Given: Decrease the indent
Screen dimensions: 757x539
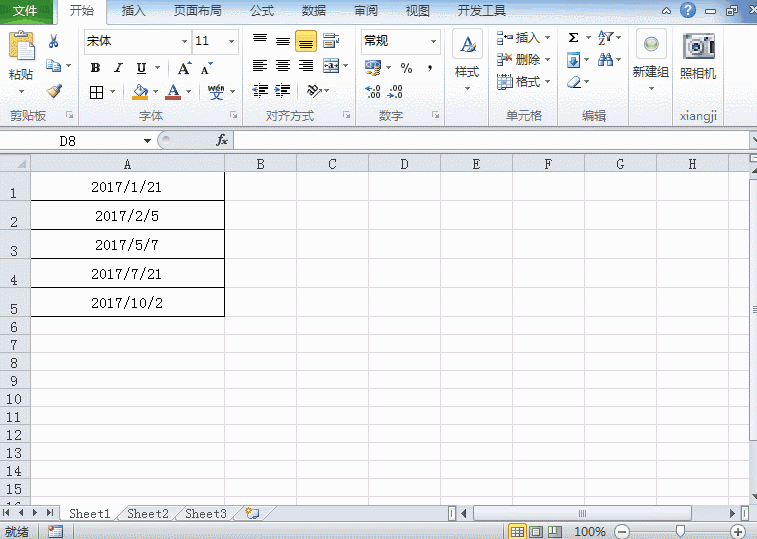Looking at the screenshot, I should pyautogui.click(x=260, y=90).
